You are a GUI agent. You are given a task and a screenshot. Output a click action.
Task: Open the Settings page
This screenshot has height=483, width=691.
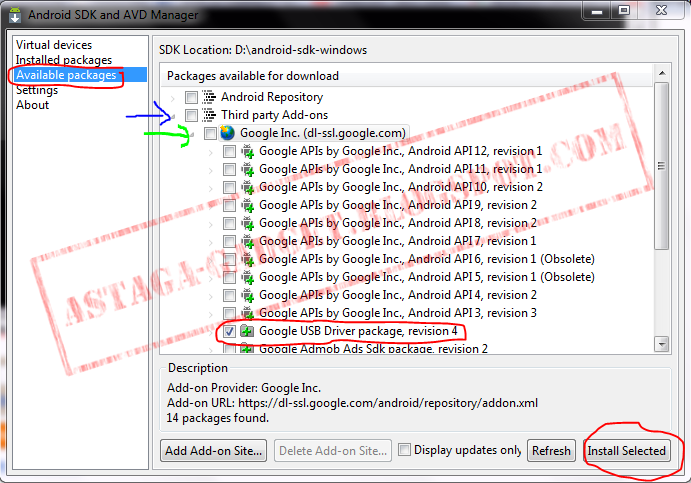tap(37, 90)
